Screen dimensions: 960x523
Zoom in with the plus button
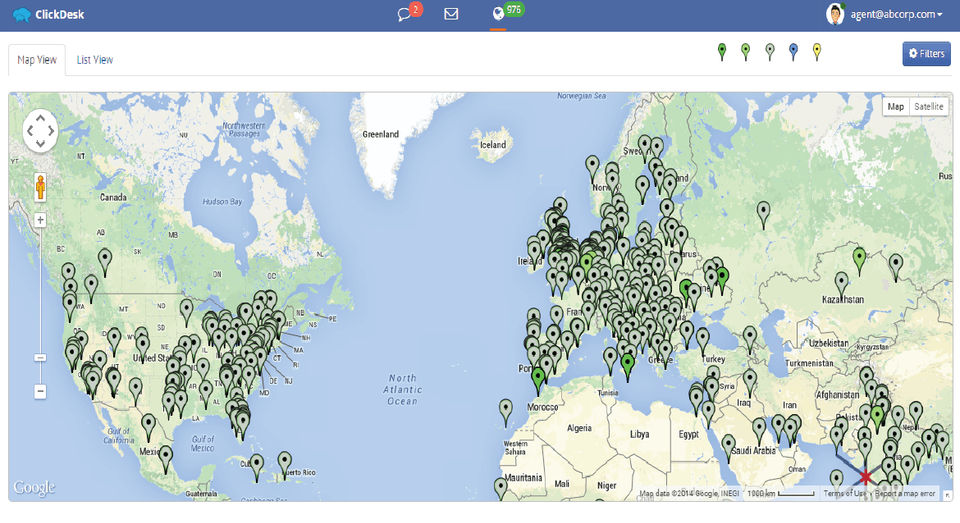coord(40,220)
